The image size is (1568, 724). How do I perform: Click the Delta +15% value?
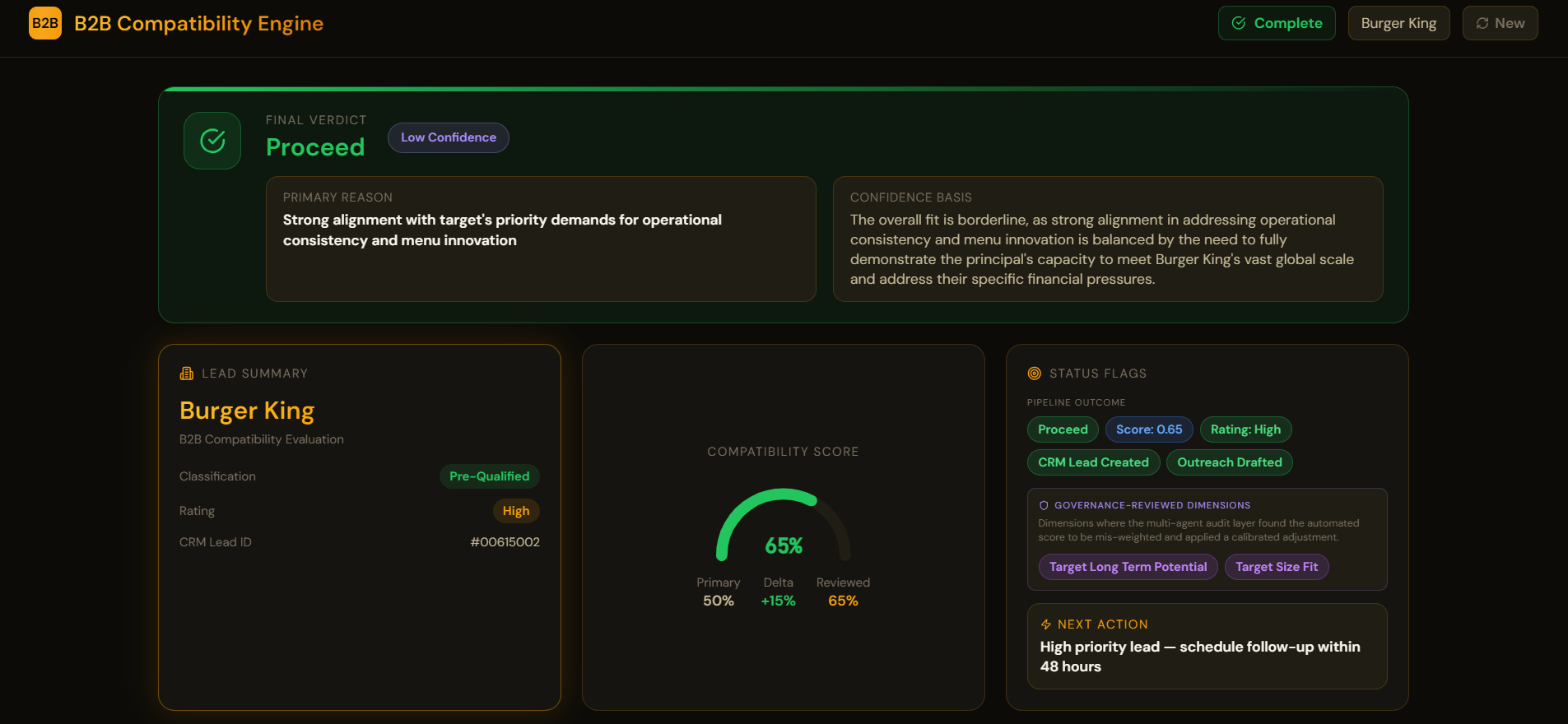coord(778,601)
